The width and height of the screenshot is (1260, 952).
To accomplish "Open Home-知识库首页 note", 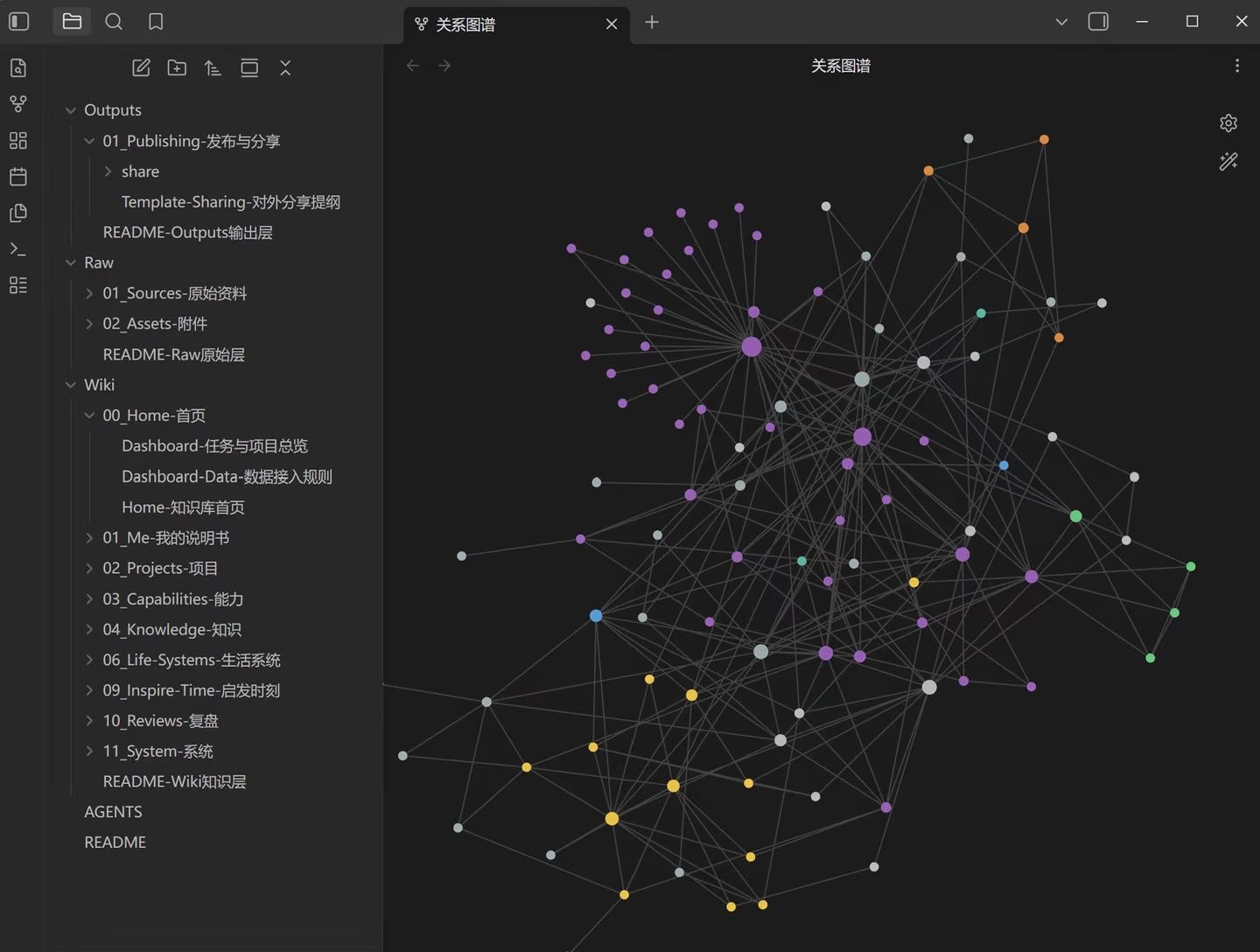I will [x=183, y=507].
